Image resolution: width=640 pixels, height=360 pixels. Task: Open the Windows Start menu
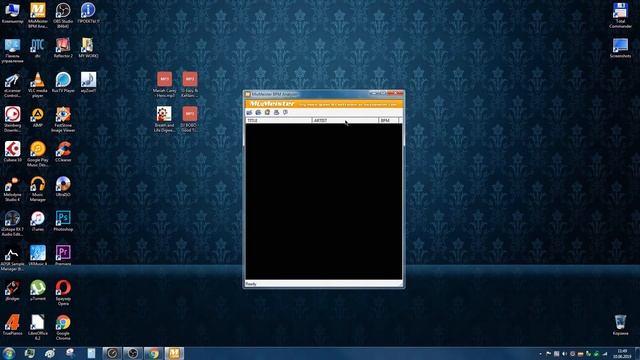click(x=9, y=353)
